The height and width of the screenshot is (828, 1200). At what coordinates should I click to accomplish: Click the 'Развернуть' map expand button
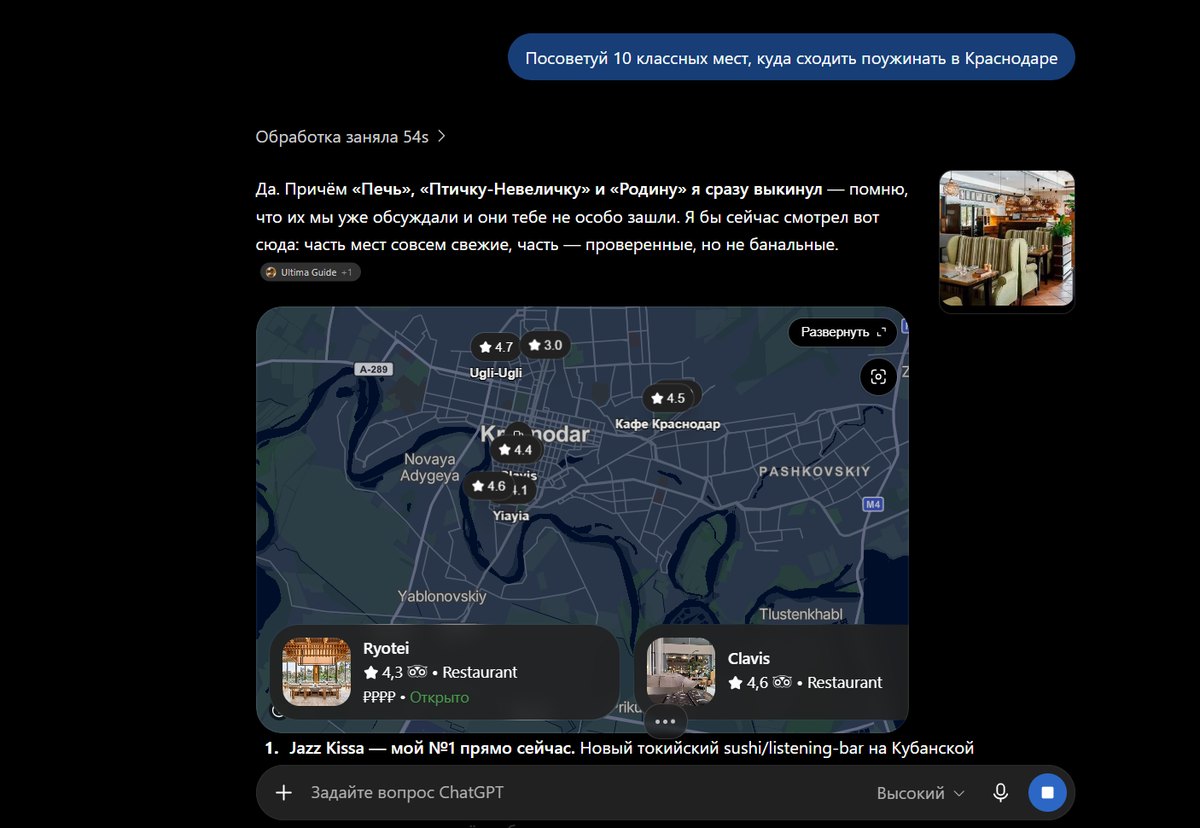coord(843,332)
